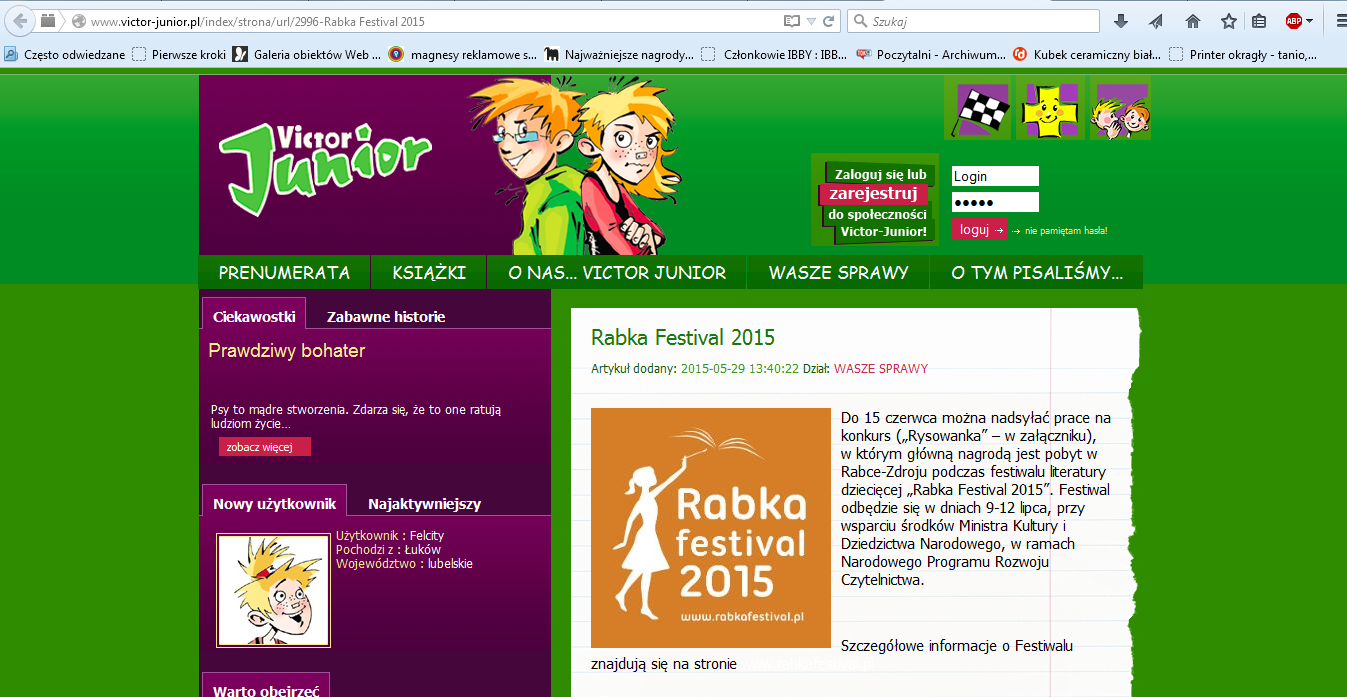Open the Galeria obiektów Web bookmark
The height and width of the screenshot is (697, 1347).
point(307,55)
